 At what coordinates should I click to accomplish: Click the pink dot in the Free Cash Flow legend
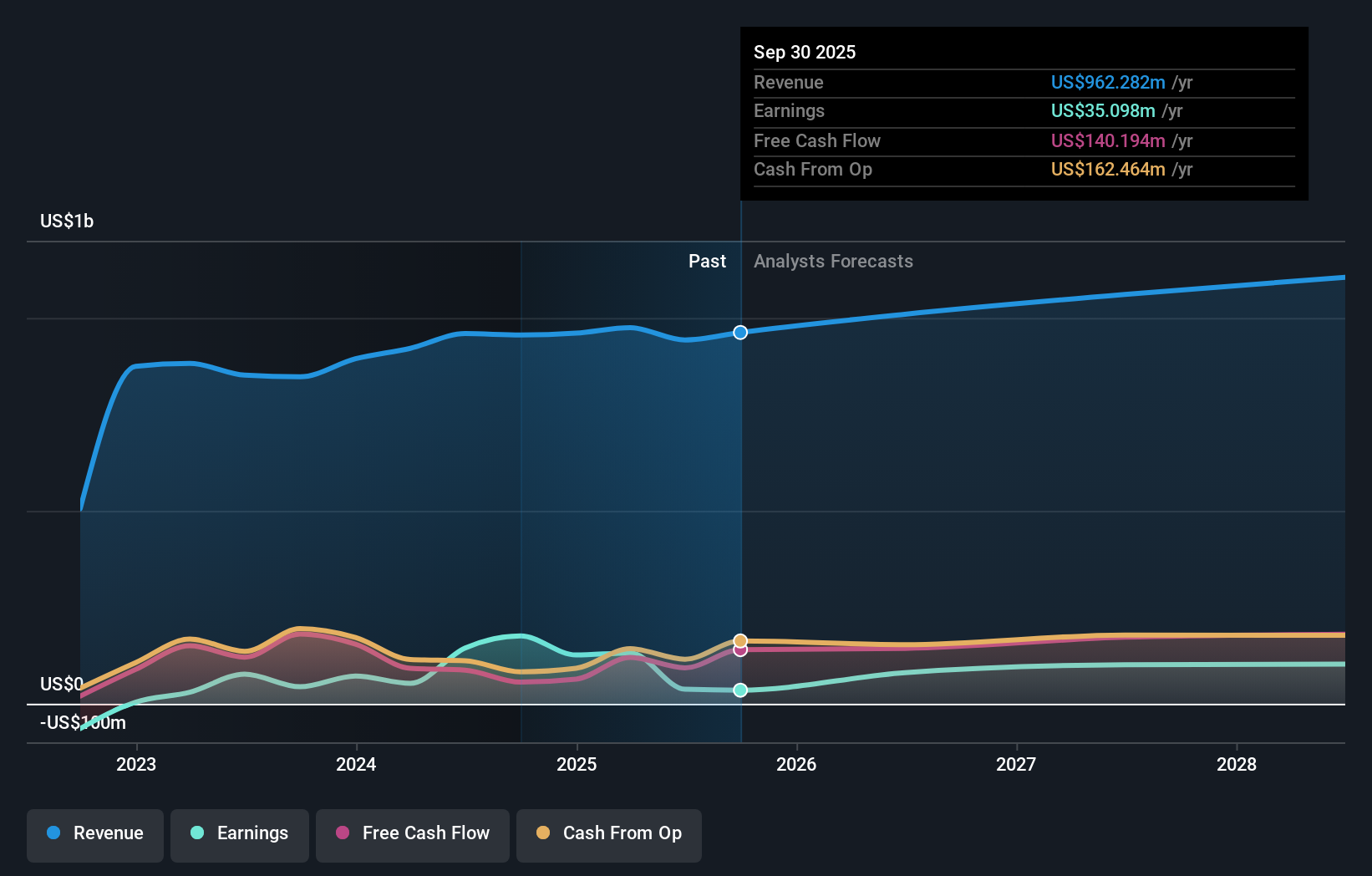[343, 833]
